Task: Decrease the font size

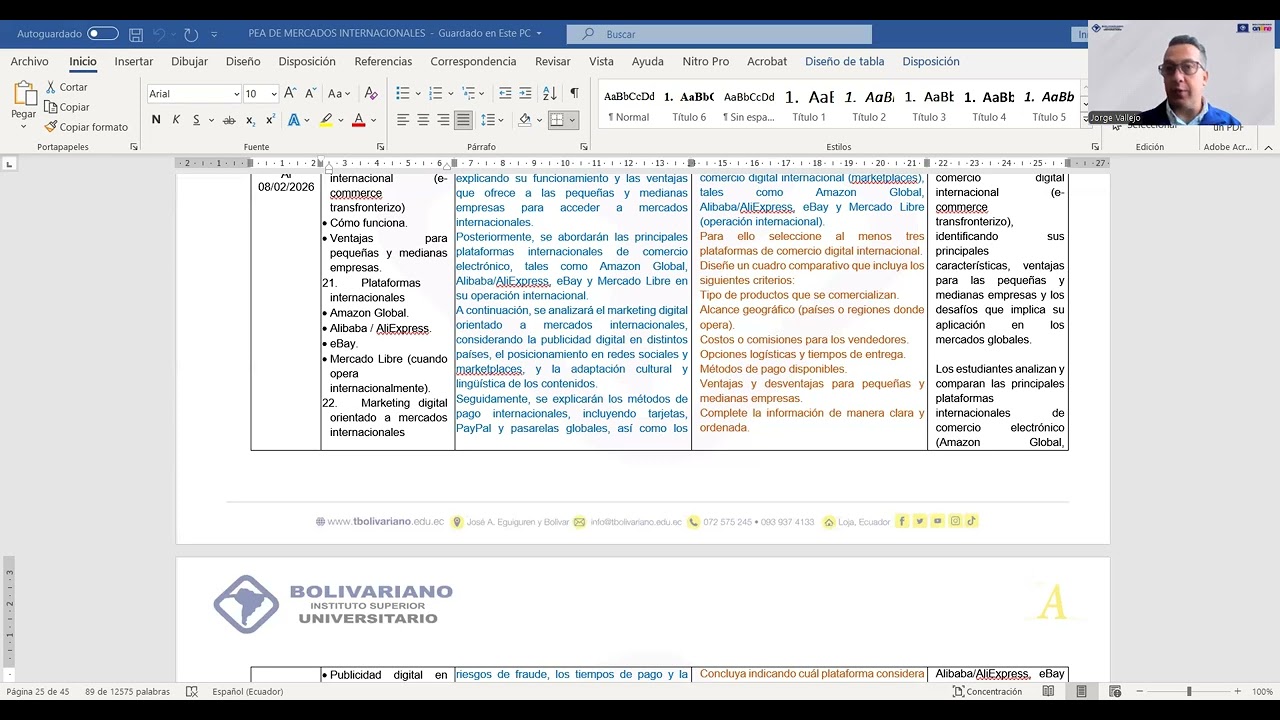Action: point(311,93)
